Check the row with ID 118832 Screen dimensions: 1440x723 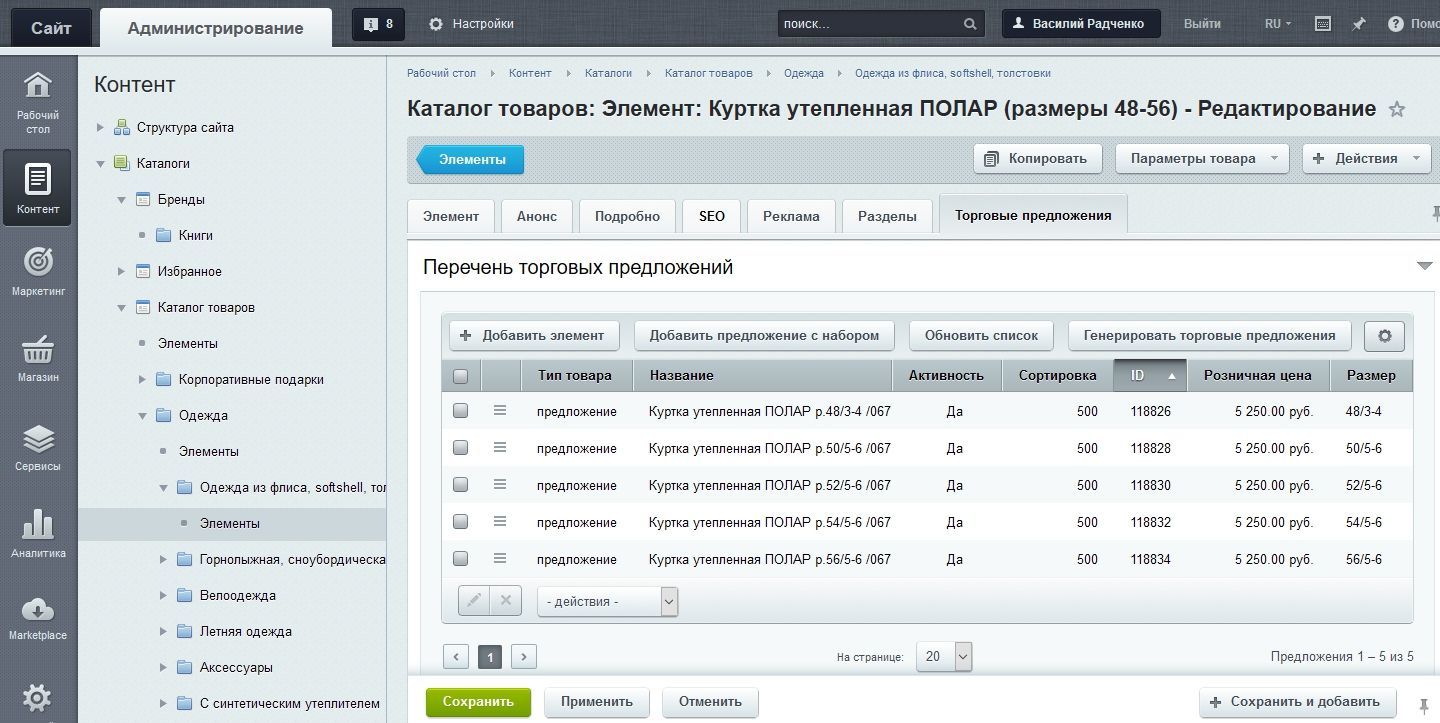tap(460, 521)
